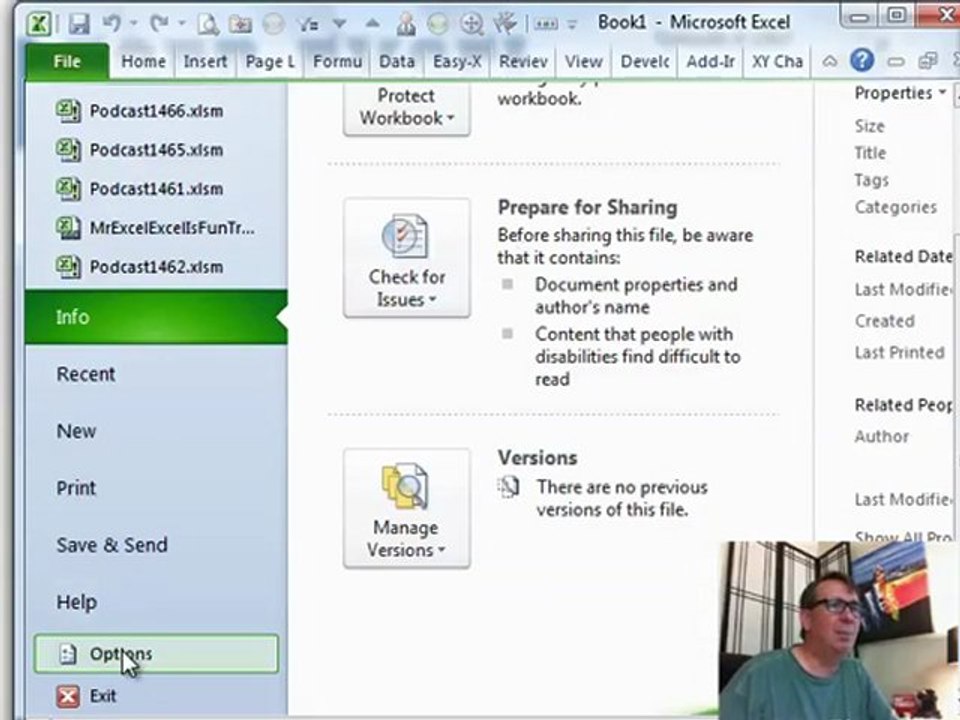Open the XY Chart tab
This screenshot has height=720, width=960.
click(x=777, y=61)
